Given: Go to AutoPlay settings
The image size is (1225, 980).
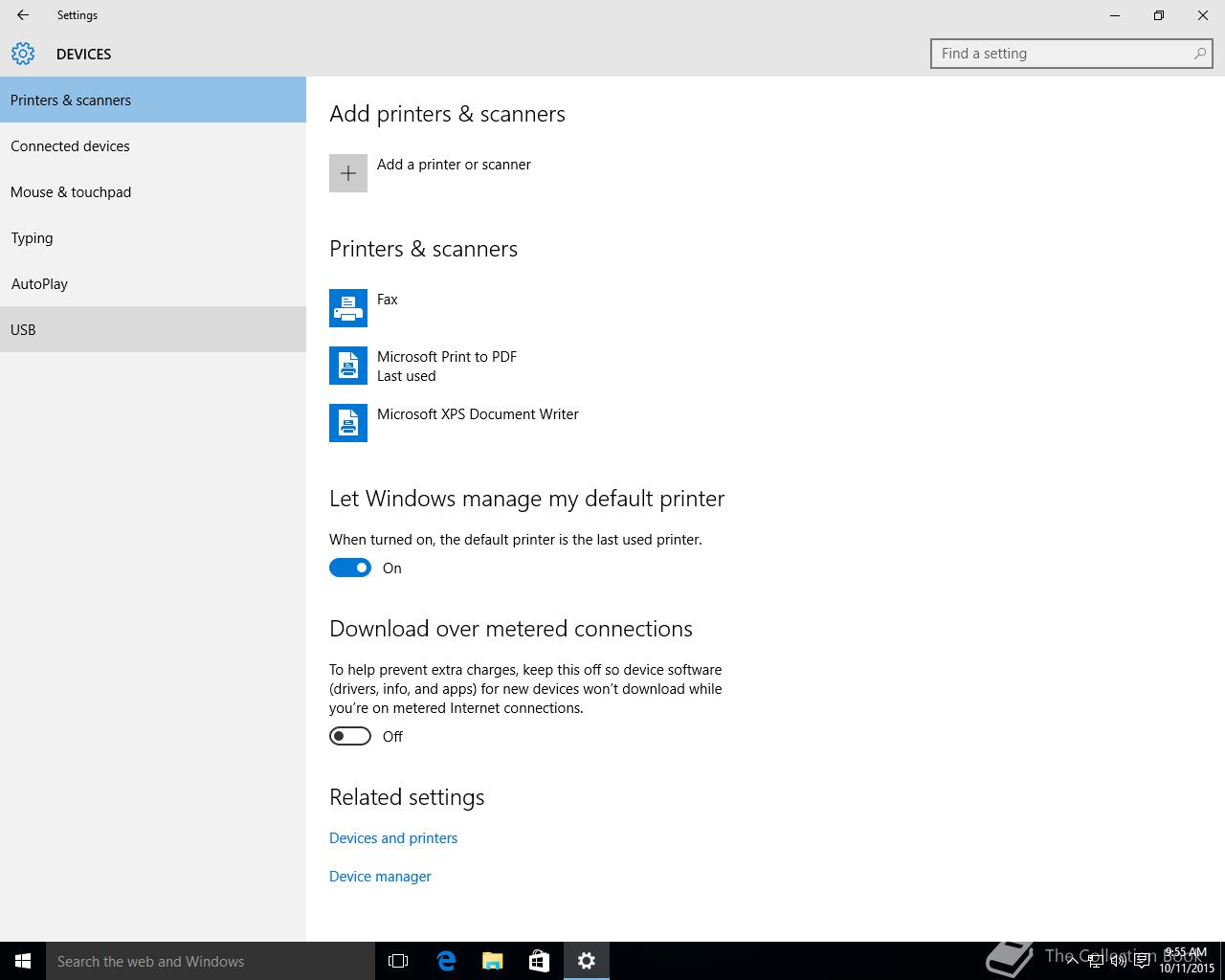Looking at the screenshot, I should click(x=153, y=283).
